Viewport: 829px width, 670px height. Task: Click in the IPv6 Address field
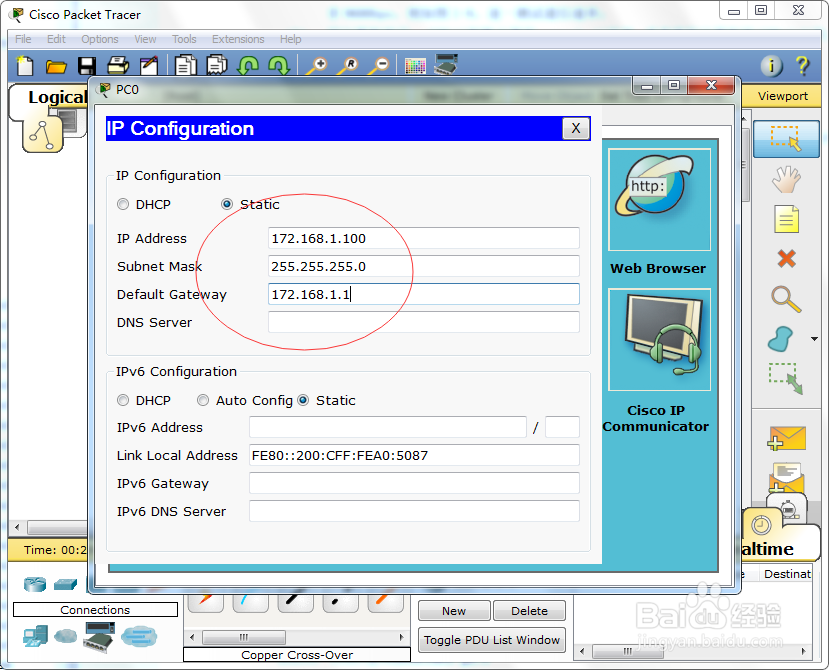(388, 427)
